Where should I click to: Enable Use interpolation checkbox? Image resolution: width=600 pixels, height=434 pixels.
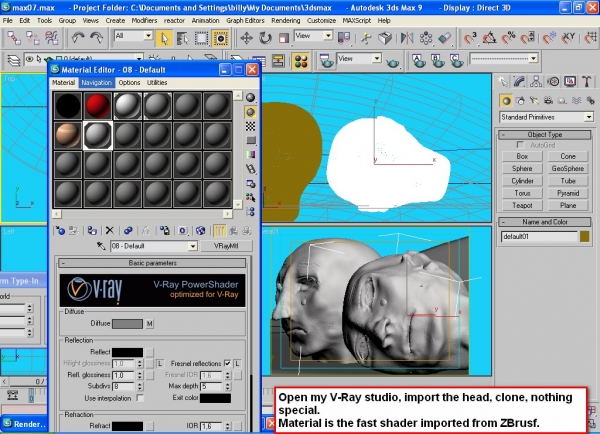point(140,398)
